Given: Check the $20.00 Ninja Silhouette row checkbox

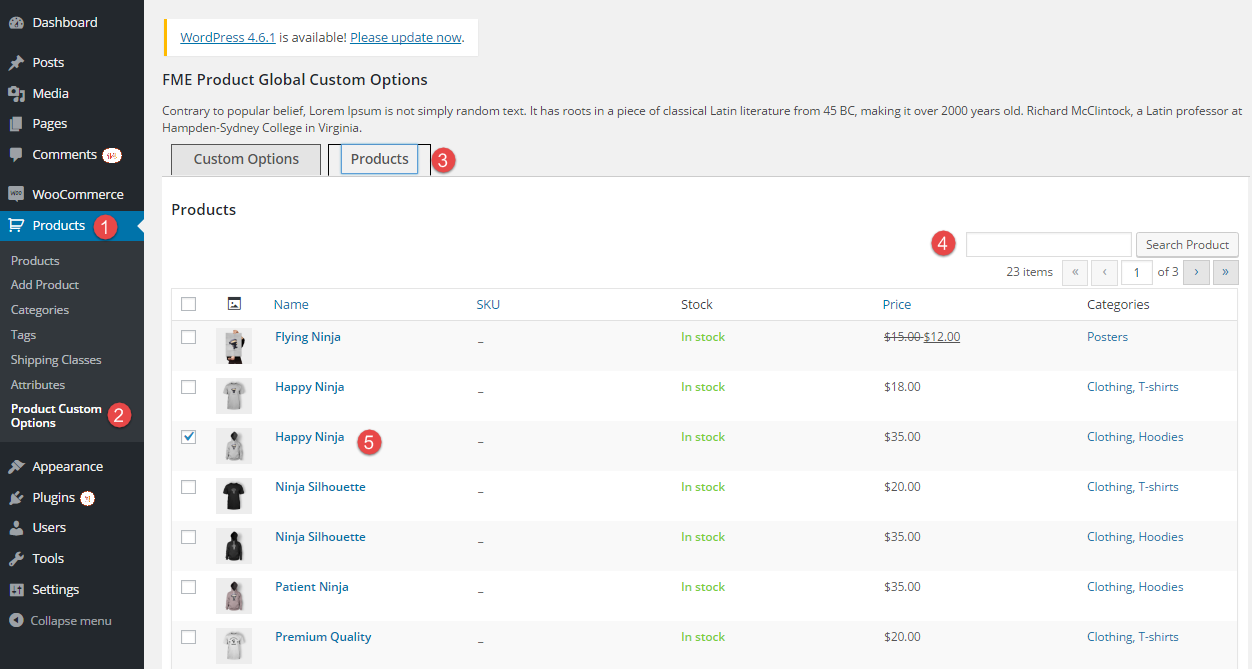Looking at the screenshot, I should (x=188, y=487).
